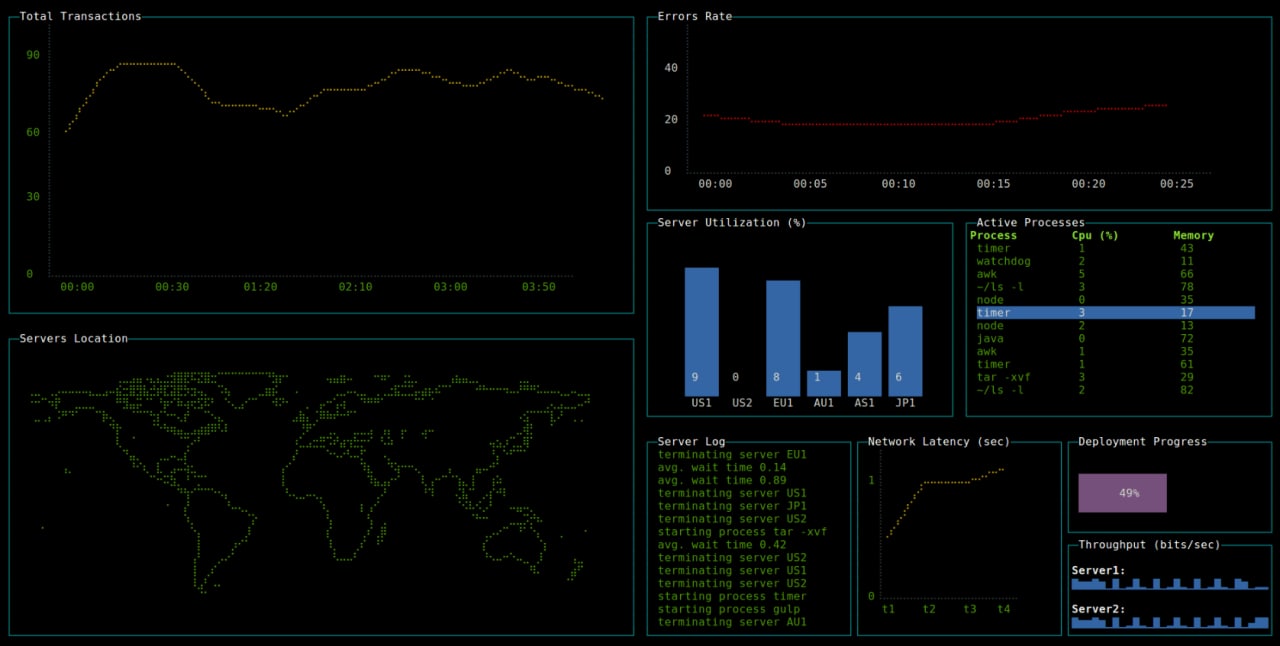Click the AS1 utilization bar
This screenshot has height=646, width=1280.
[x=865, y=365]
